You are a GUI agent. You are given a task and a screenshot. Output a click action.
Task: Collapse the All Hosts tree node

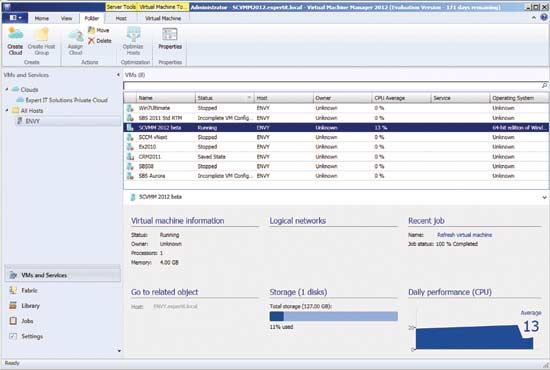tap(7, 110)
